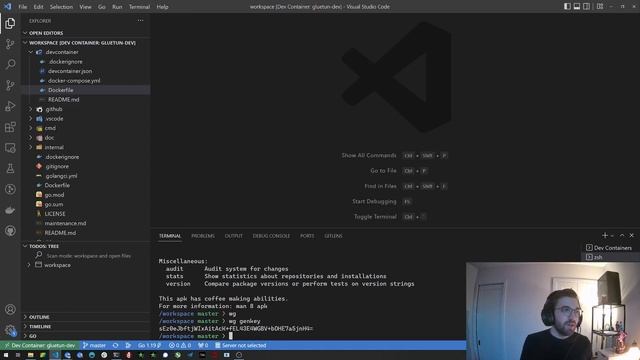Collapse the .devcontainer folder
640x360 pixels.
(x=86, y=52)
